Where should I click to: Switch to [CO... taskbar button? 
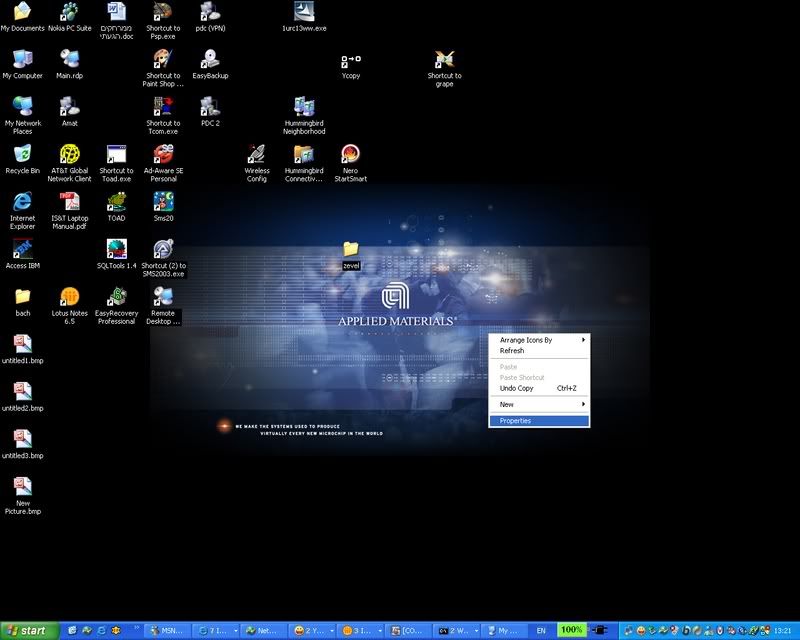coord(408,631)
